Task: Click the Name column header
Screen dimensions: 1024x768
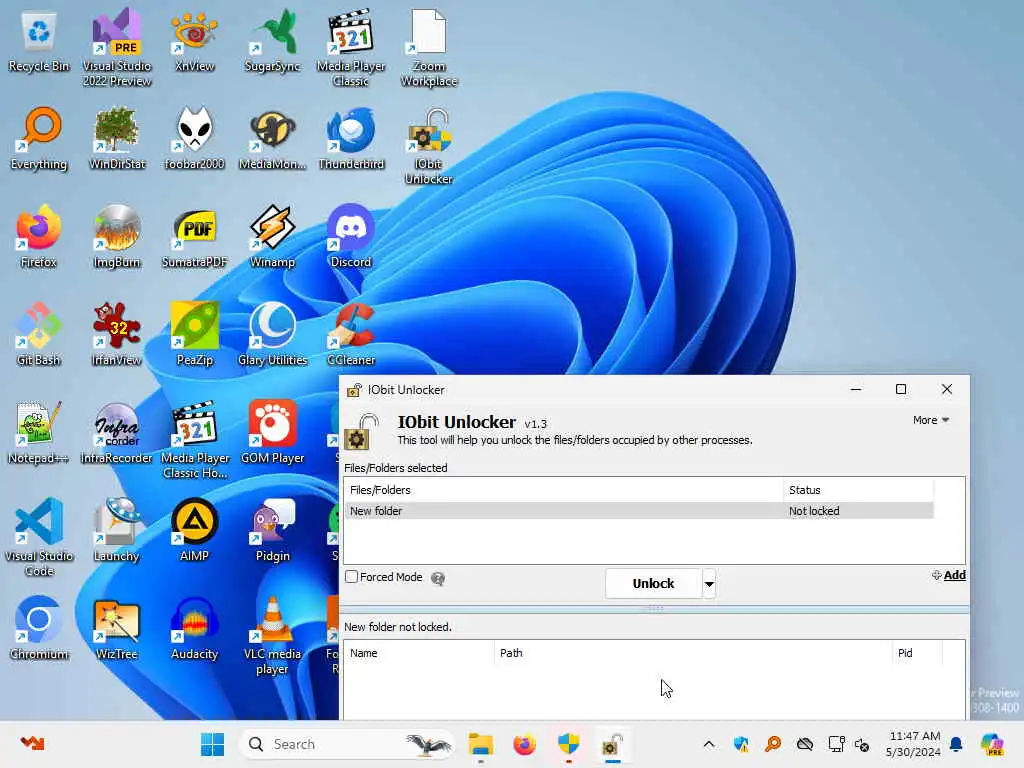Action: (x=419, y=653)
